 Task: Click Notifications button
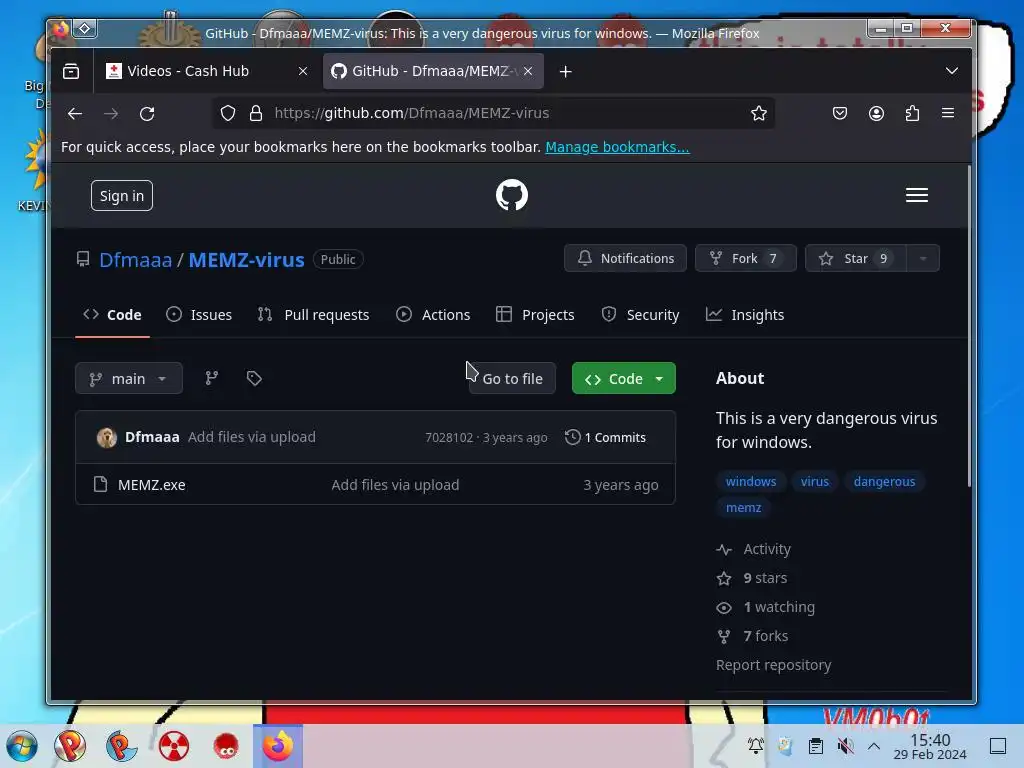coord(625,259)
